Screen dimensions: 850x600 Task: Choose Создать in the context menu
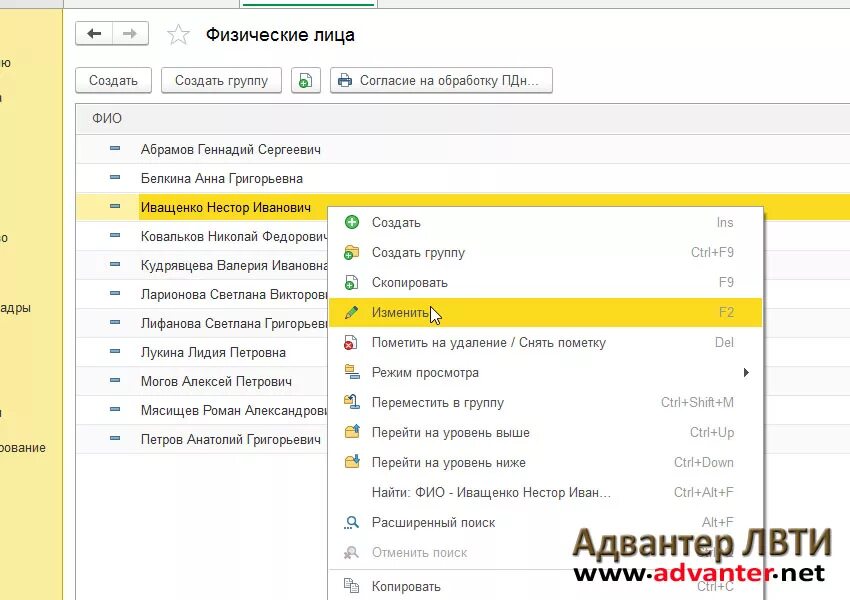(x=545, y=222)
